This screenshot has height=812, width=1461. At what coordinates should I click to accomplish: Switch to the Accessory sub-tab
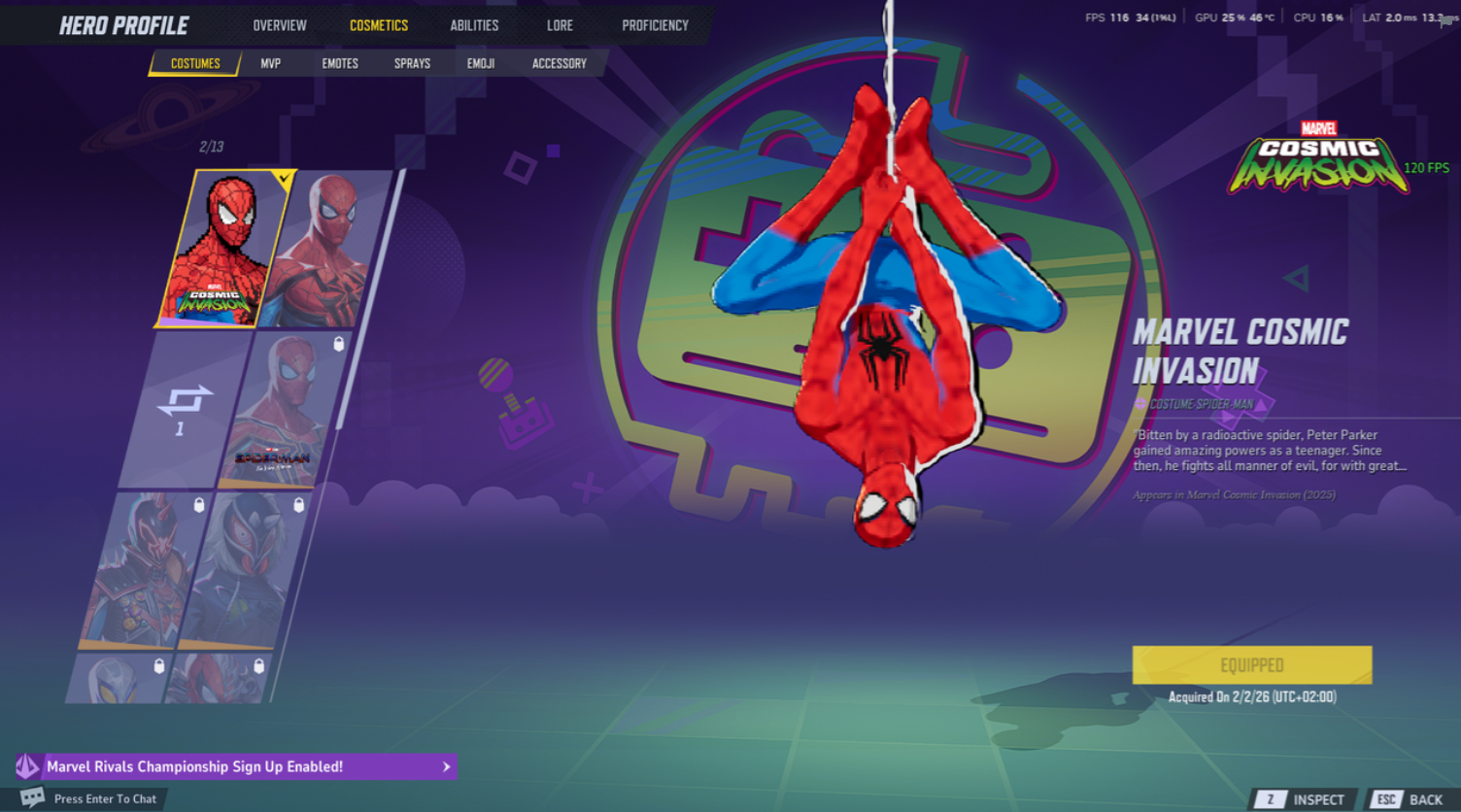(x=560, y=63)
